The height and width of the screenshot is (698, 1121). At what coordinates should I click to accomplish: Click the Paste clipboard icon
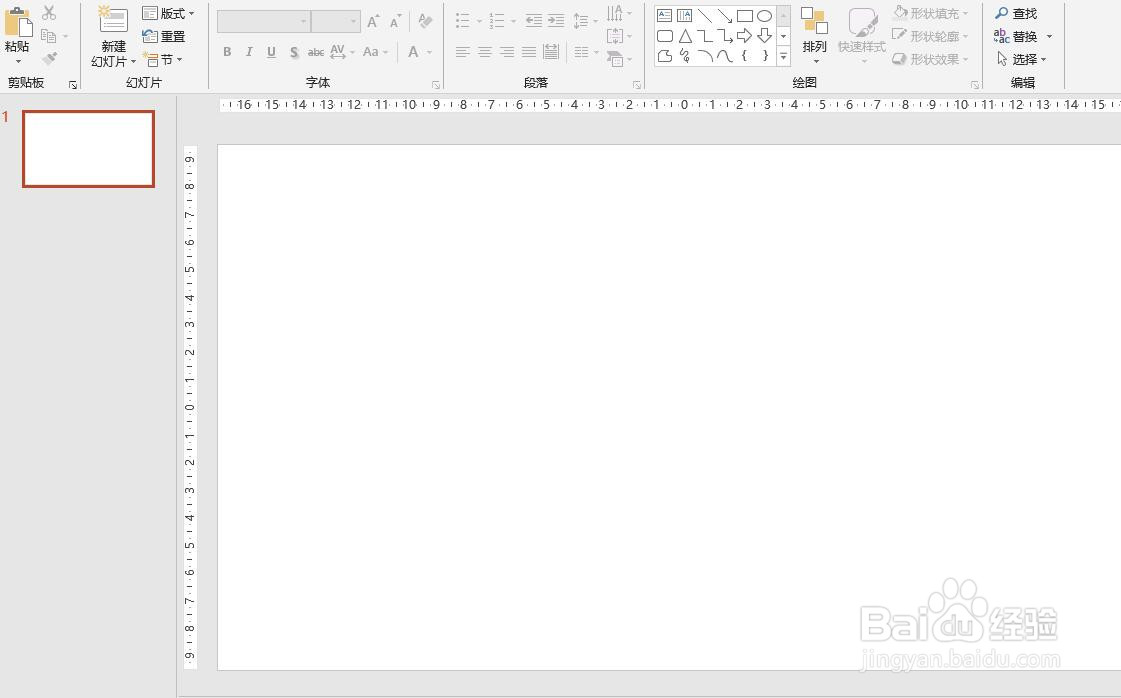point(18,21)
